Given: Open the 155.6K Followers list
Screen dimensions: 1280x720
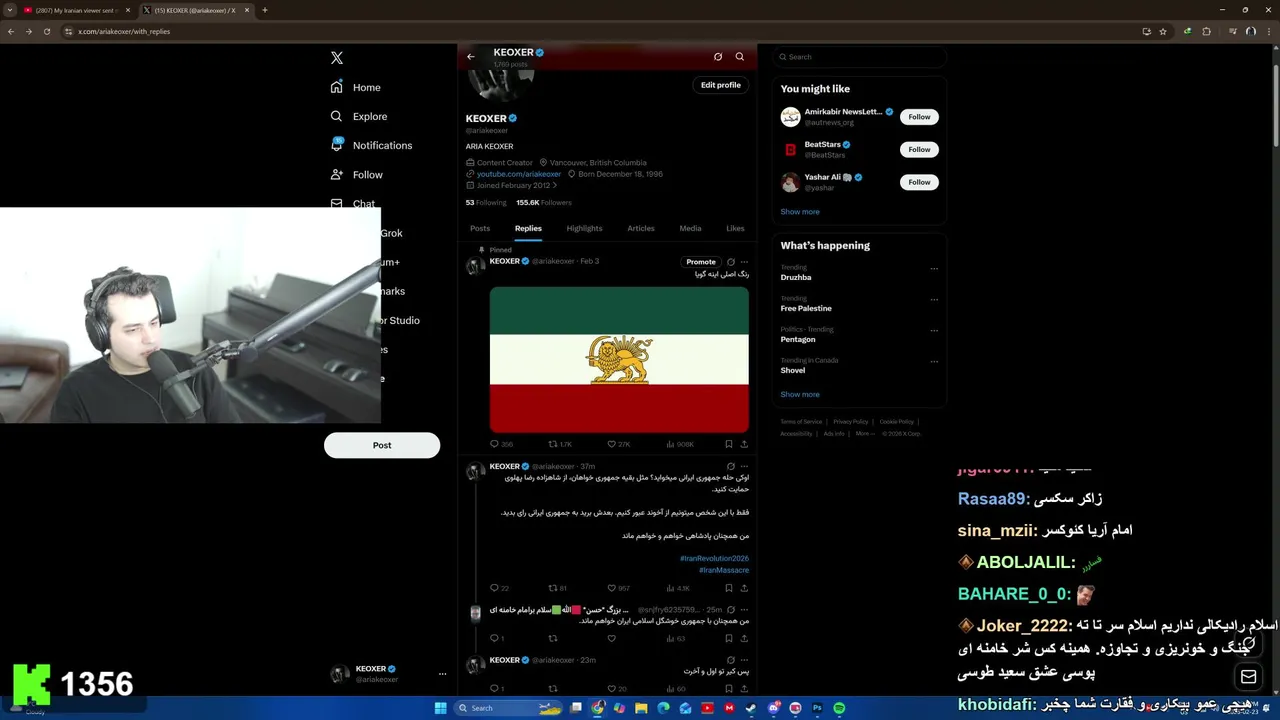Looking at the screenshot, I should point(544,203).
